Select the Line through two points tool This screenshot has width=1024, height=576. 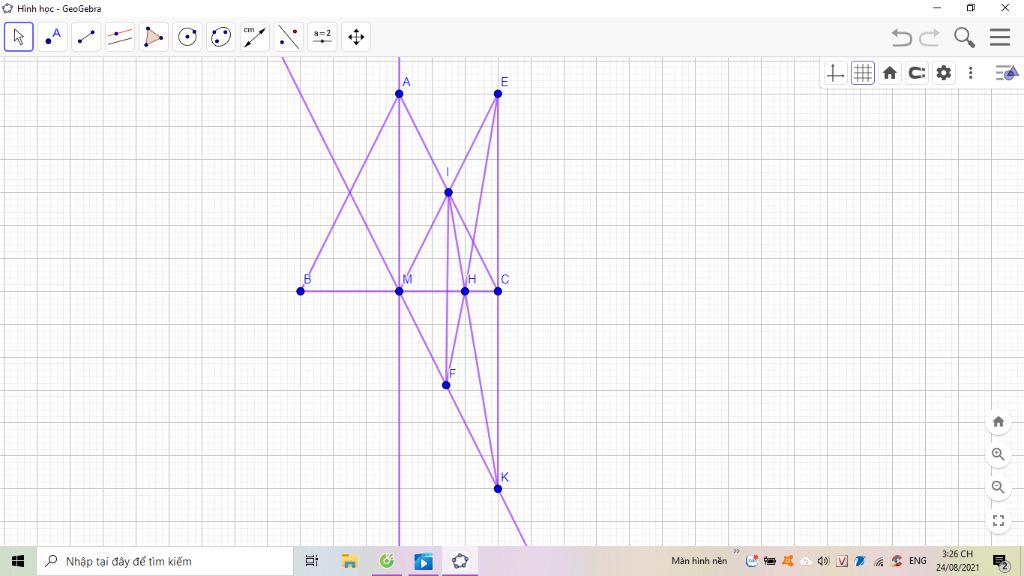point(86,37)
